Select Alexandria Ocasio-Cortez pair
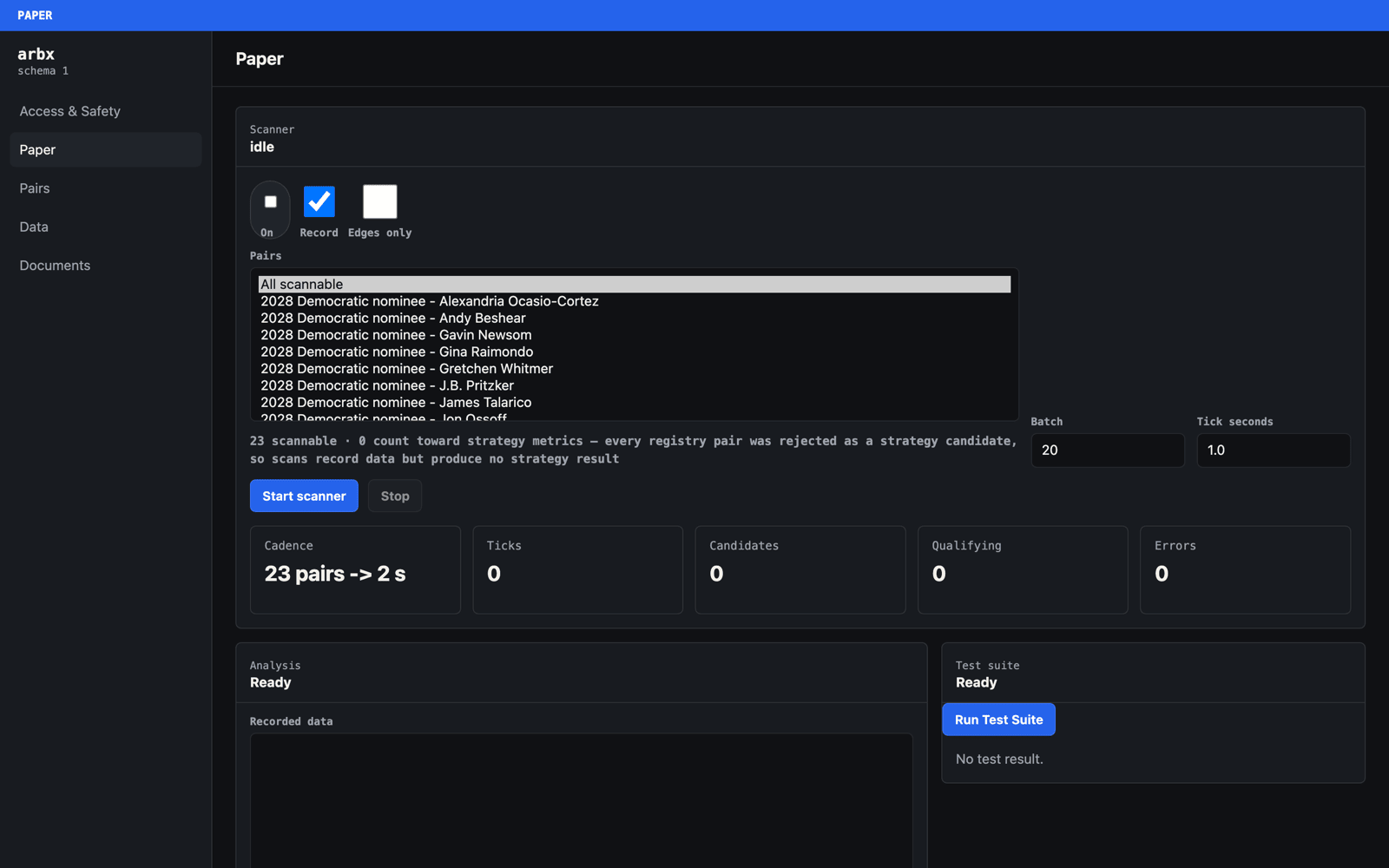The image size is (1389, 868). 635,301
